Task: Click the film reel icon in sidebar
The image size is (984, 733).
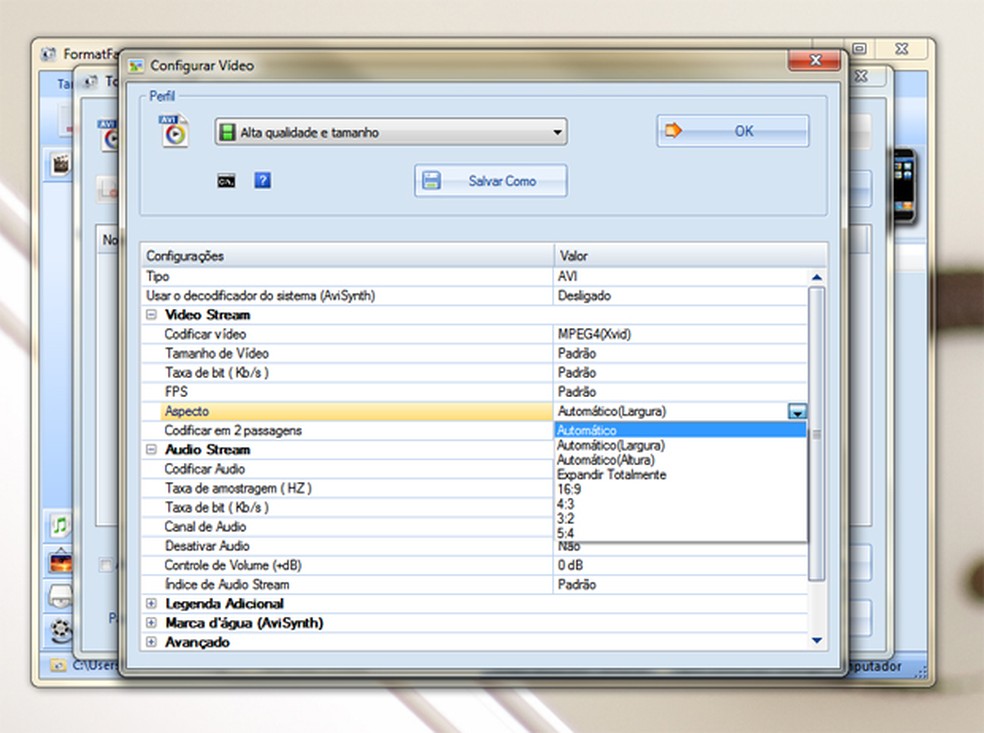Action: [x=61, y=630]
